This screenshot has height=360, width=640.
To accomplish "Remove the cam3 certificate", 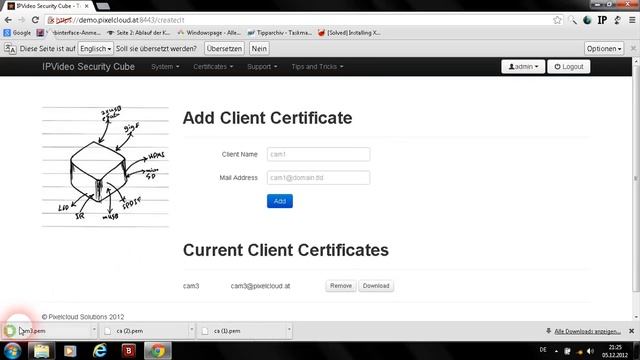I will [341, 286].
